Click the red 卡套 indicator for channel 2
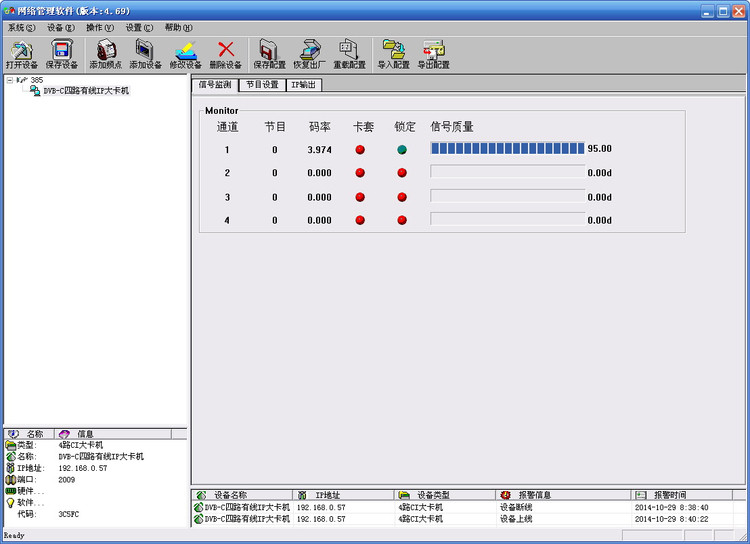 [360, 173]
